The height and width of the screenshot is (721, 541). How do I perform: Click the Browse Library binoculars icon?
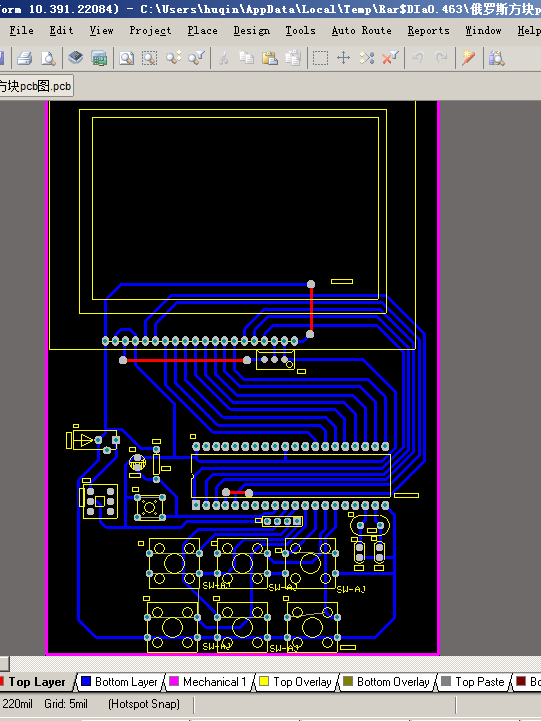[496, 58]
